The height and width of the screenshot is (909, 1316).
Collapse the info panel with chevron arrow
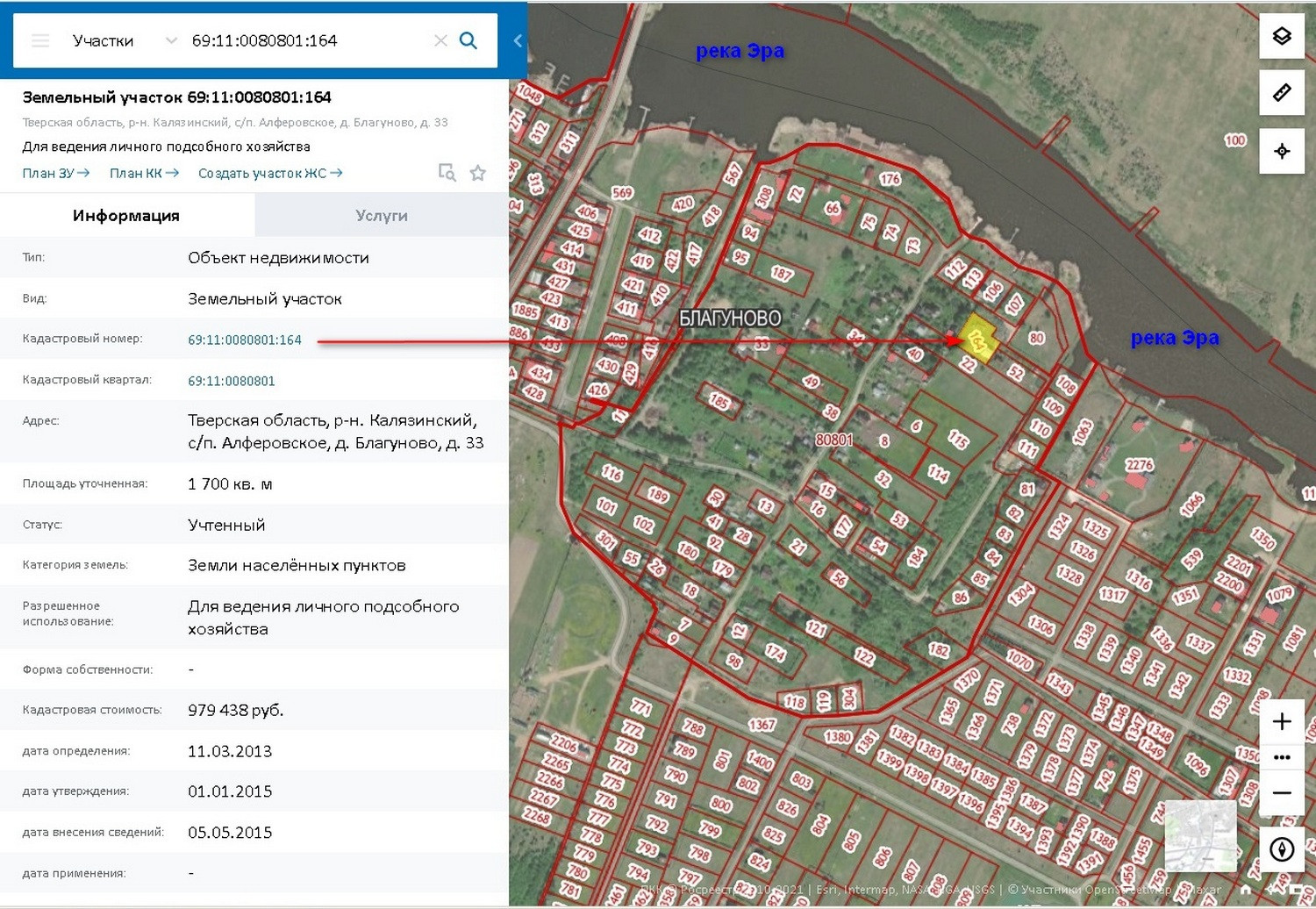pos(518,40)
